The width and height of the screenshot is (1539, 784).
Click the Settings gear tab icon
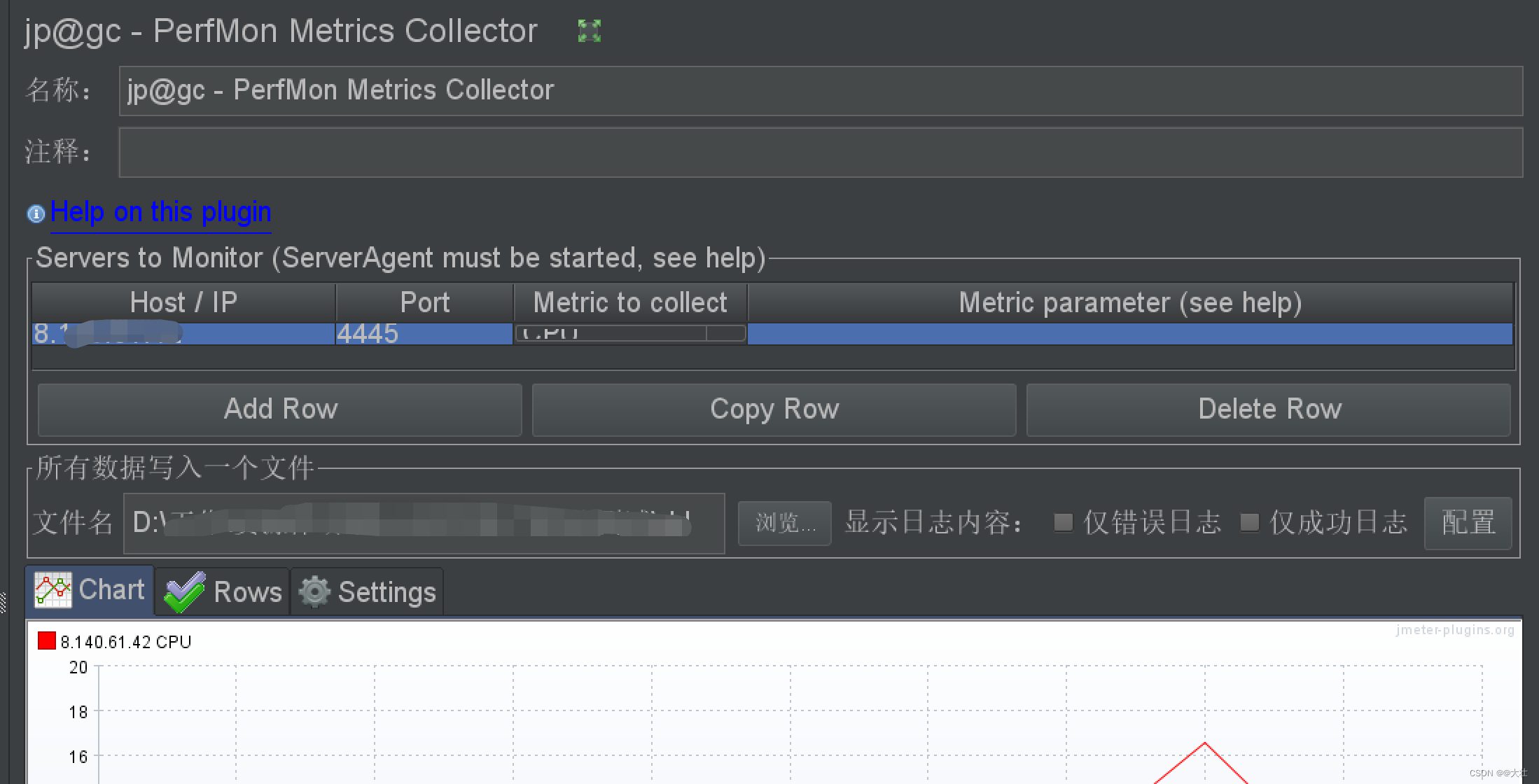[x=313, y=589]
